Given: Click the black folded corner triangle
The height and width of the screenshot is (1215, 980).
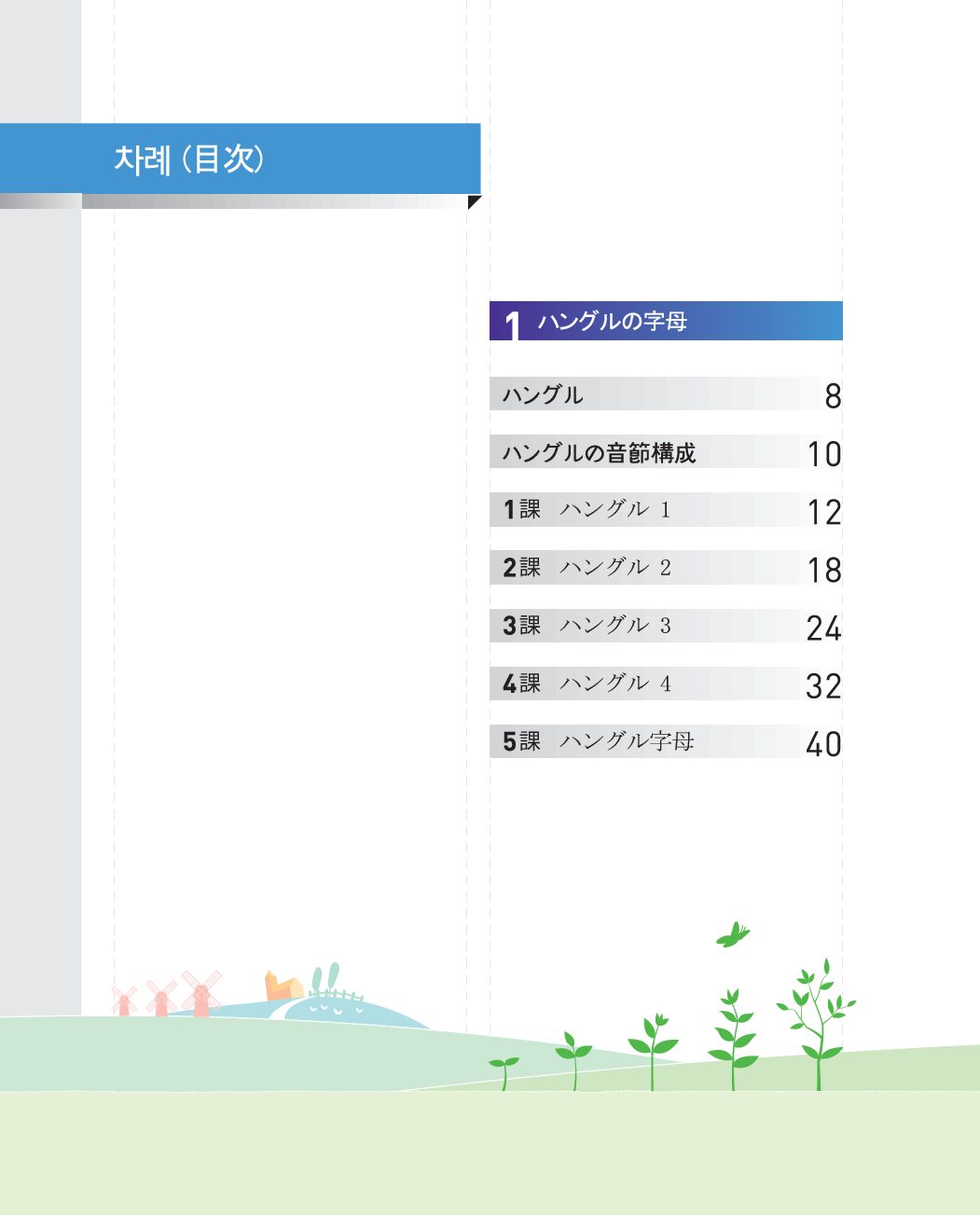Looking at the screenshot, I should coord(474,201).
